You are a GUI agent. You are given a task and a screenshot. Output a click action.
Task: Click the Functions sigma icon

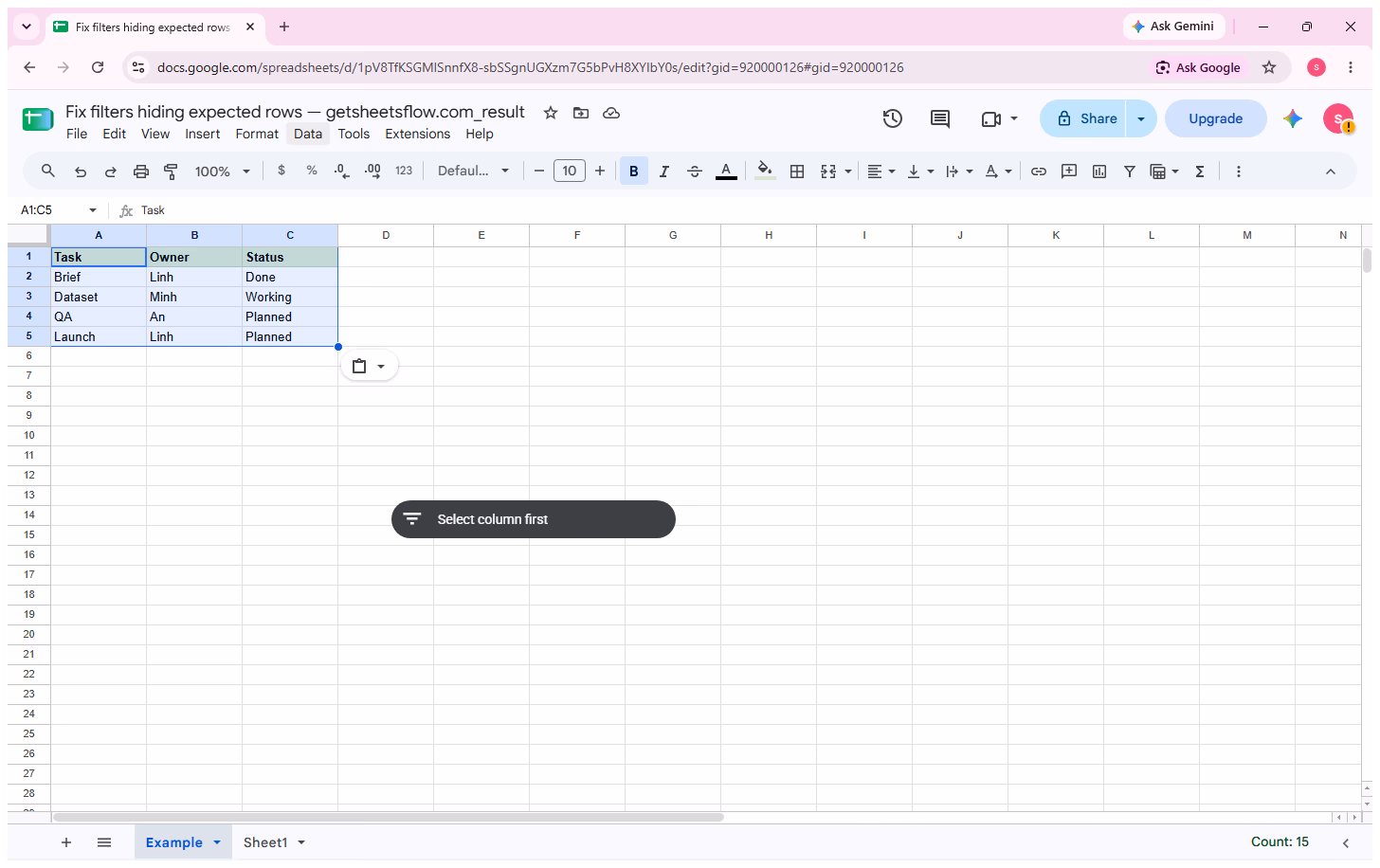[x=1200, y=172]
